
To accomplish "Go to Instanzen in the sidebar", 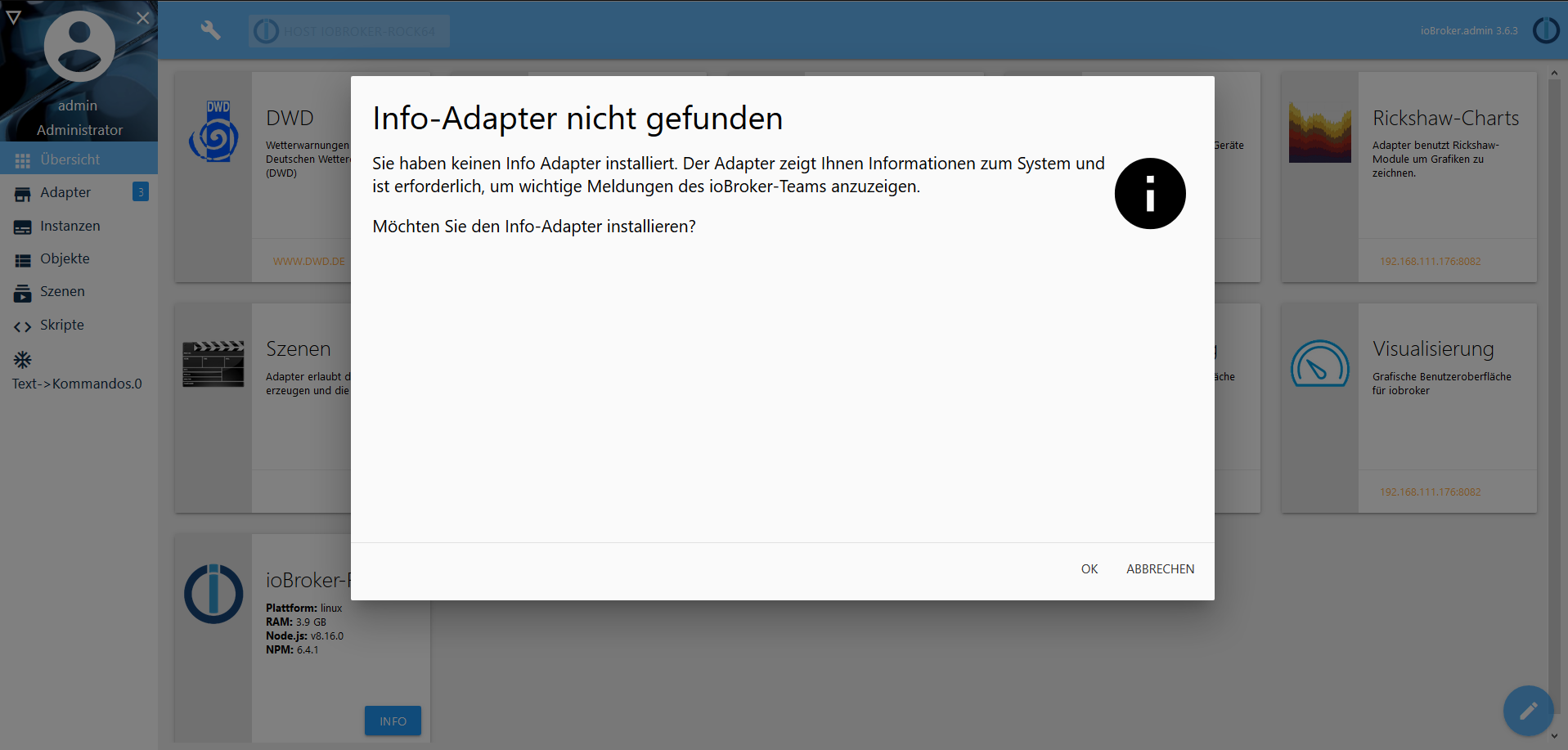I will (x=79, y=227).
